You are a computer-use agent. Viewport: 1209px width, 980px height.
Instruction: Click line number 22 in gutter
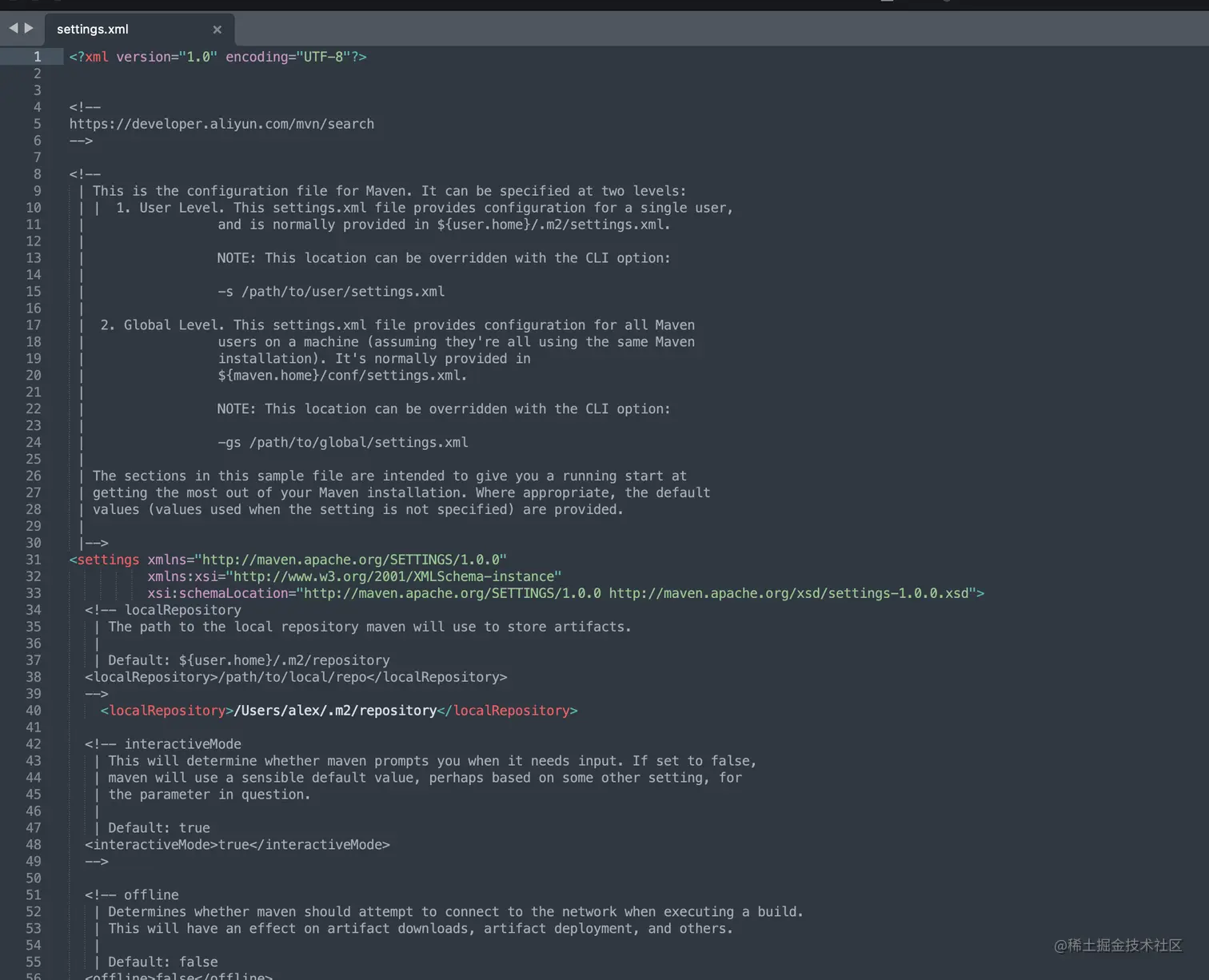[x=33, y=409]
